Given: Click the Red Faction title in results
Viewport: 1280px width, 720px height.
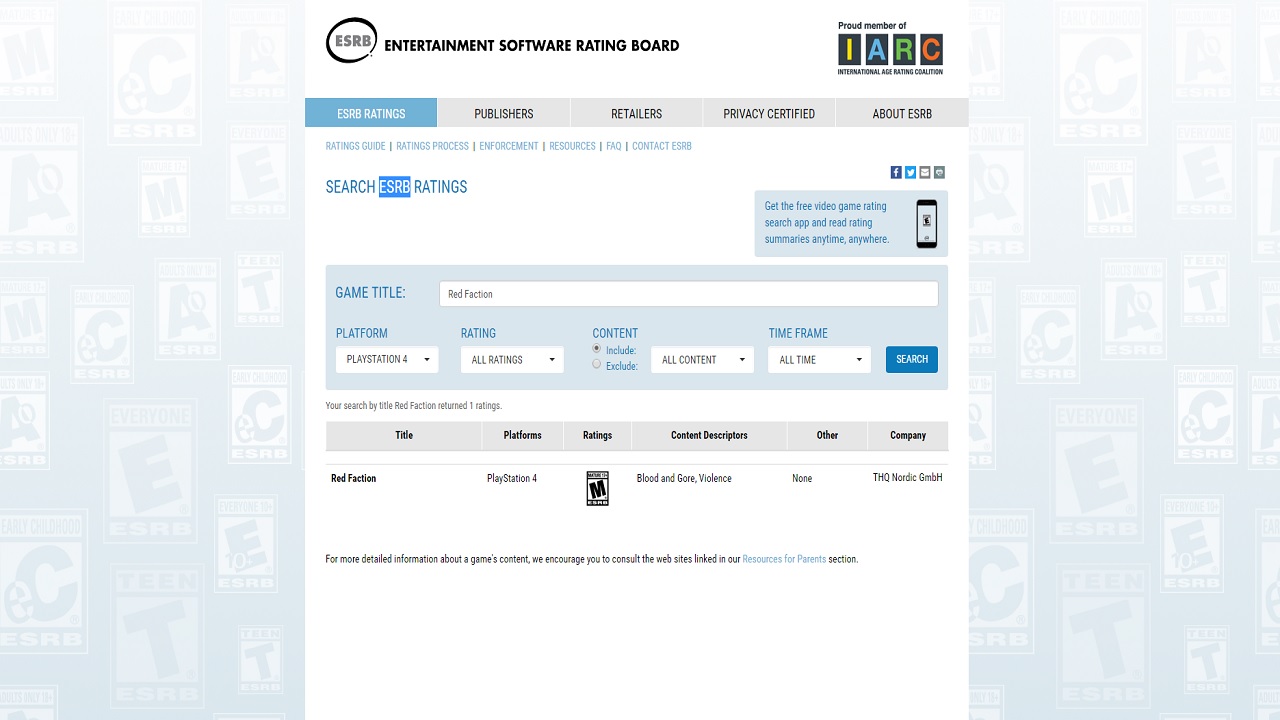Looking at the screenshot, I should pyautogui.click(x=354, y=478).
